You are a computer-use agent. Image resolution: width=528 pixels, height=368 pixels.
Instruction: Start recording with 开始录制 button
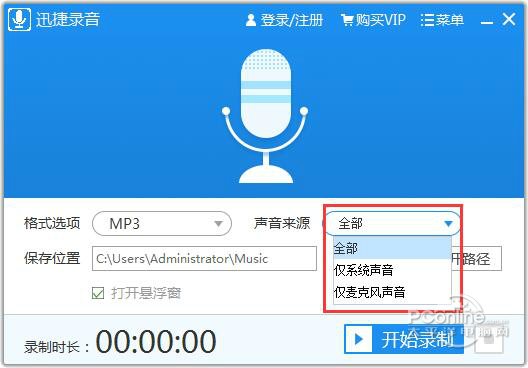tap(404, 339)
